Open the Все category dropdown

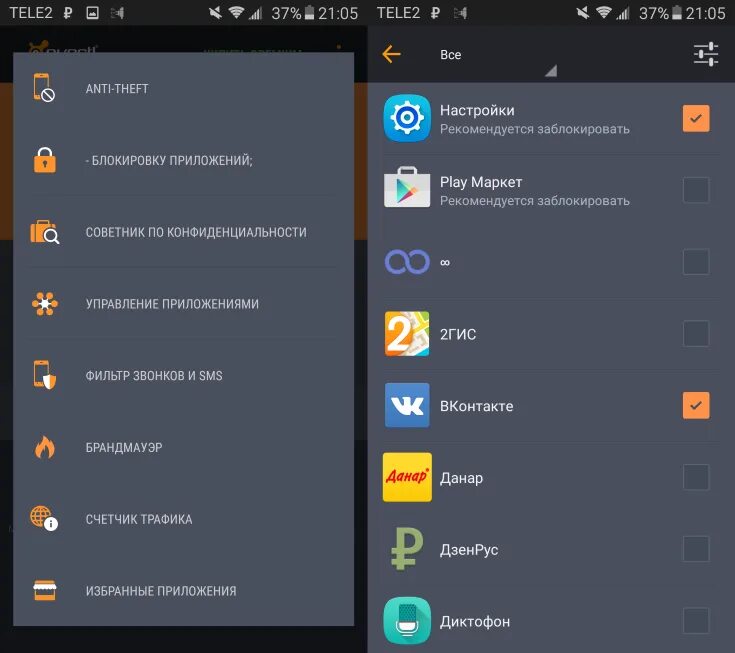tap(497, 55)
